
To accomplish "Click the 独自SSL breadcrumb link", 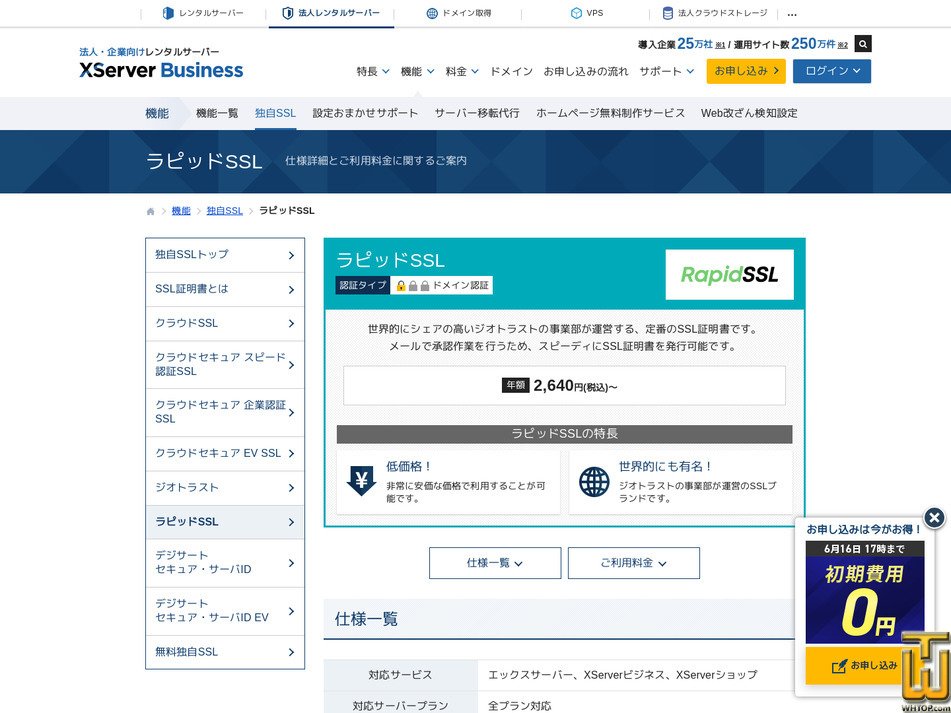I will coord(224,210).
